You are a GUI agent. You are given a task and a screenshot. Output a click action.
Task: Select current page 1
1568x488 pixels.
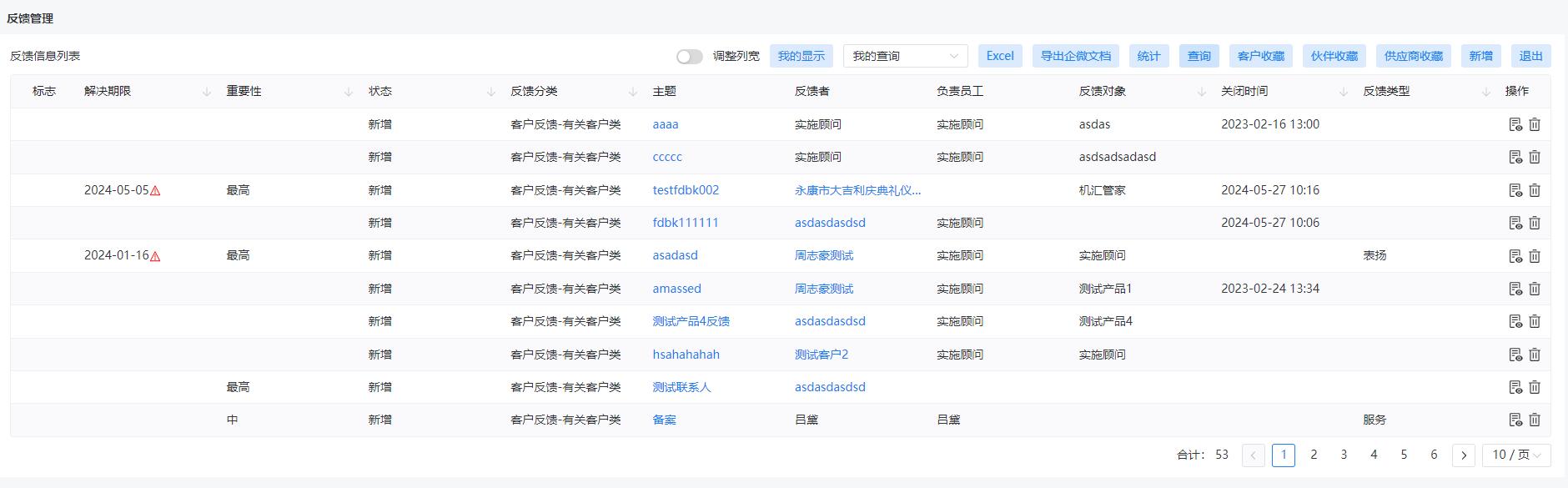[1284, 455]
